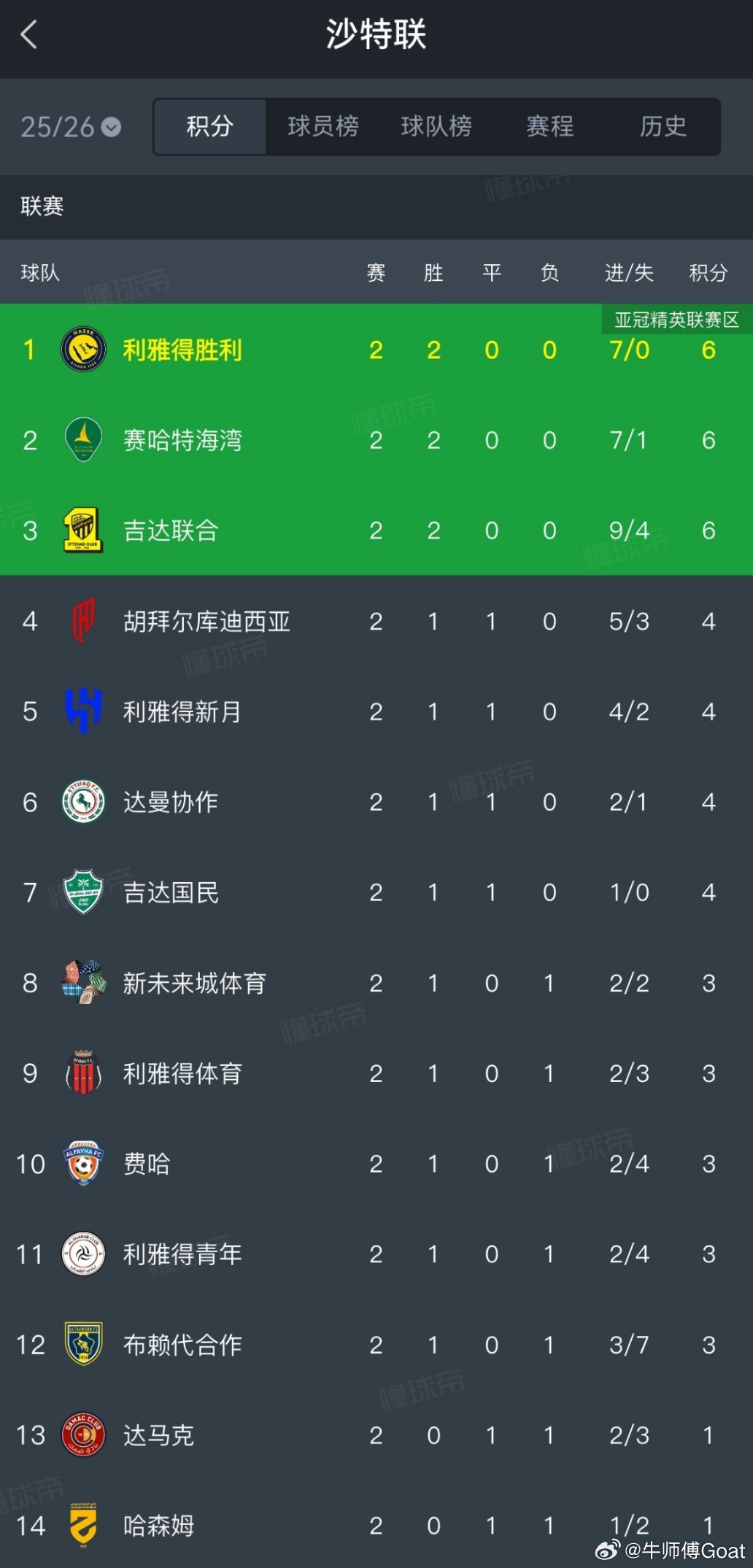Open the 费哈 team row
This screenshot has width=753, height=1568.
376,1164
